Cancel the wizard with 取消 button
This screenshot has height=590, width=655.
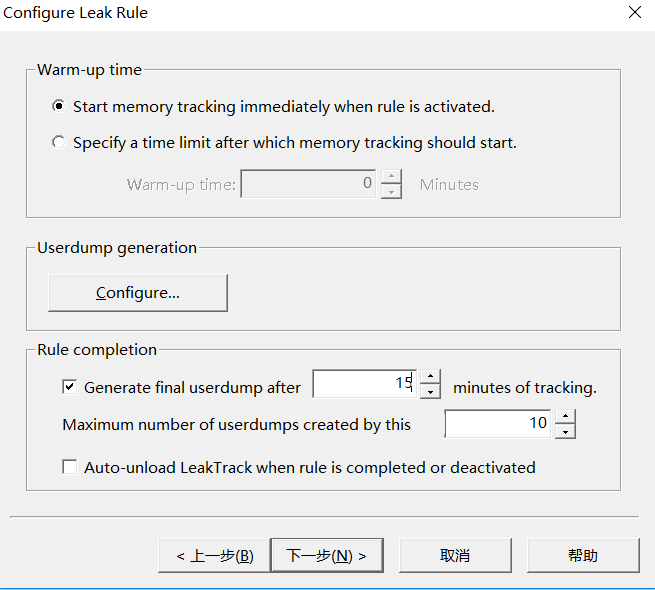click(455, 555)
